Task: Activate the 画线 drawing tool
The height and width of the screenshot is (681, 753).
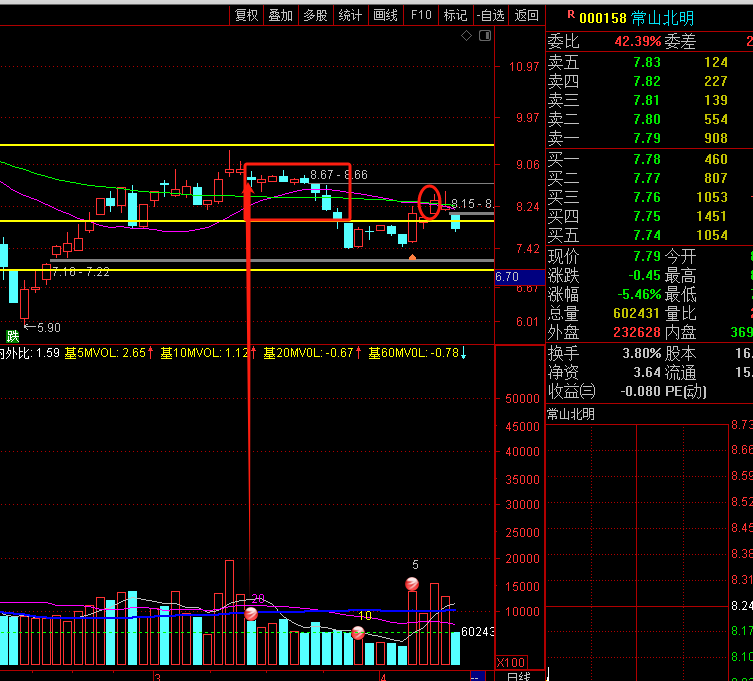Action: click(x=385, y=15)
